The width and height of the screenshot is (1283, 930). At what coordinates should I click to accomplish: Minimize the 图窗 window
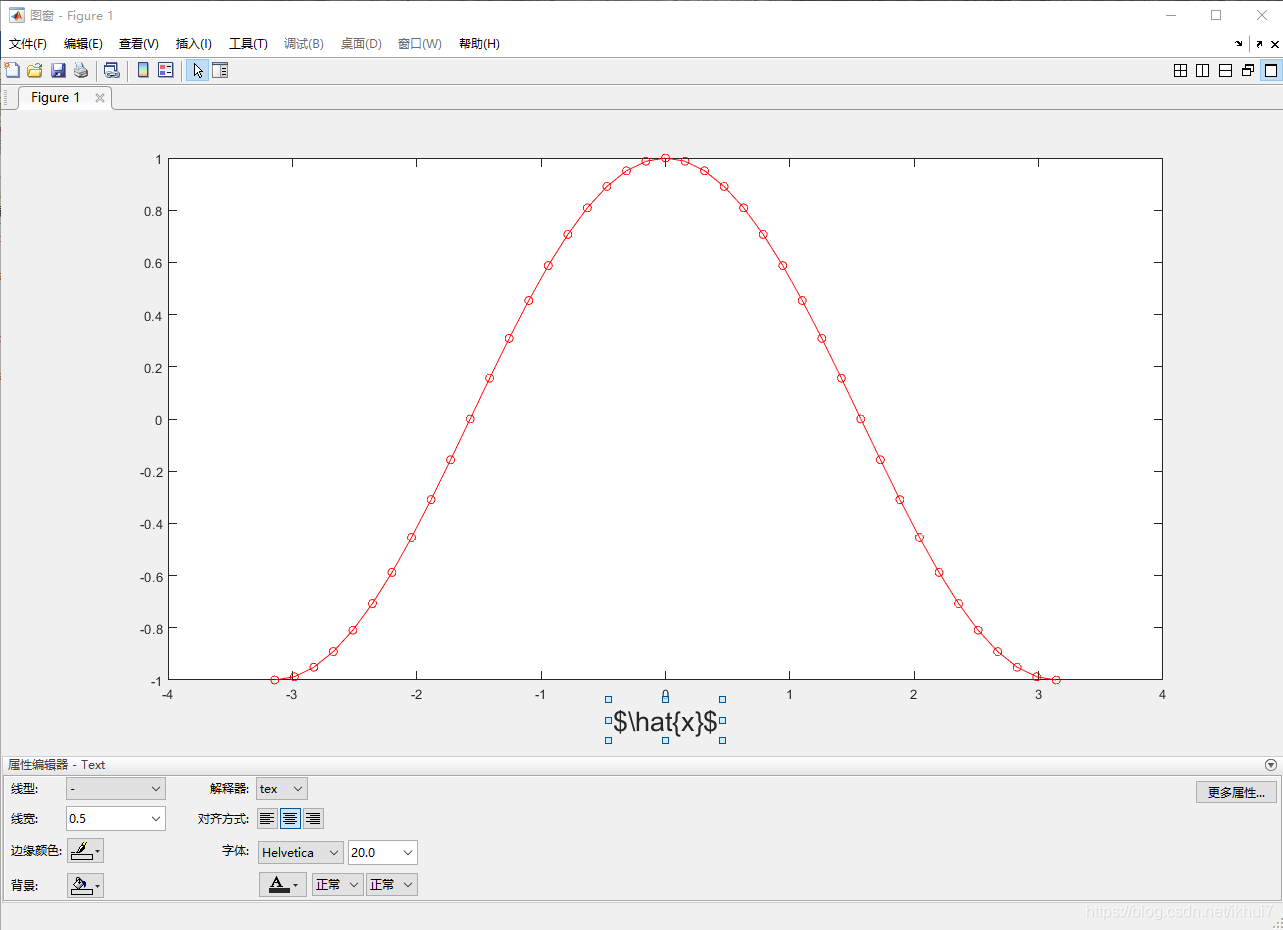click(x=1170, y=15)
